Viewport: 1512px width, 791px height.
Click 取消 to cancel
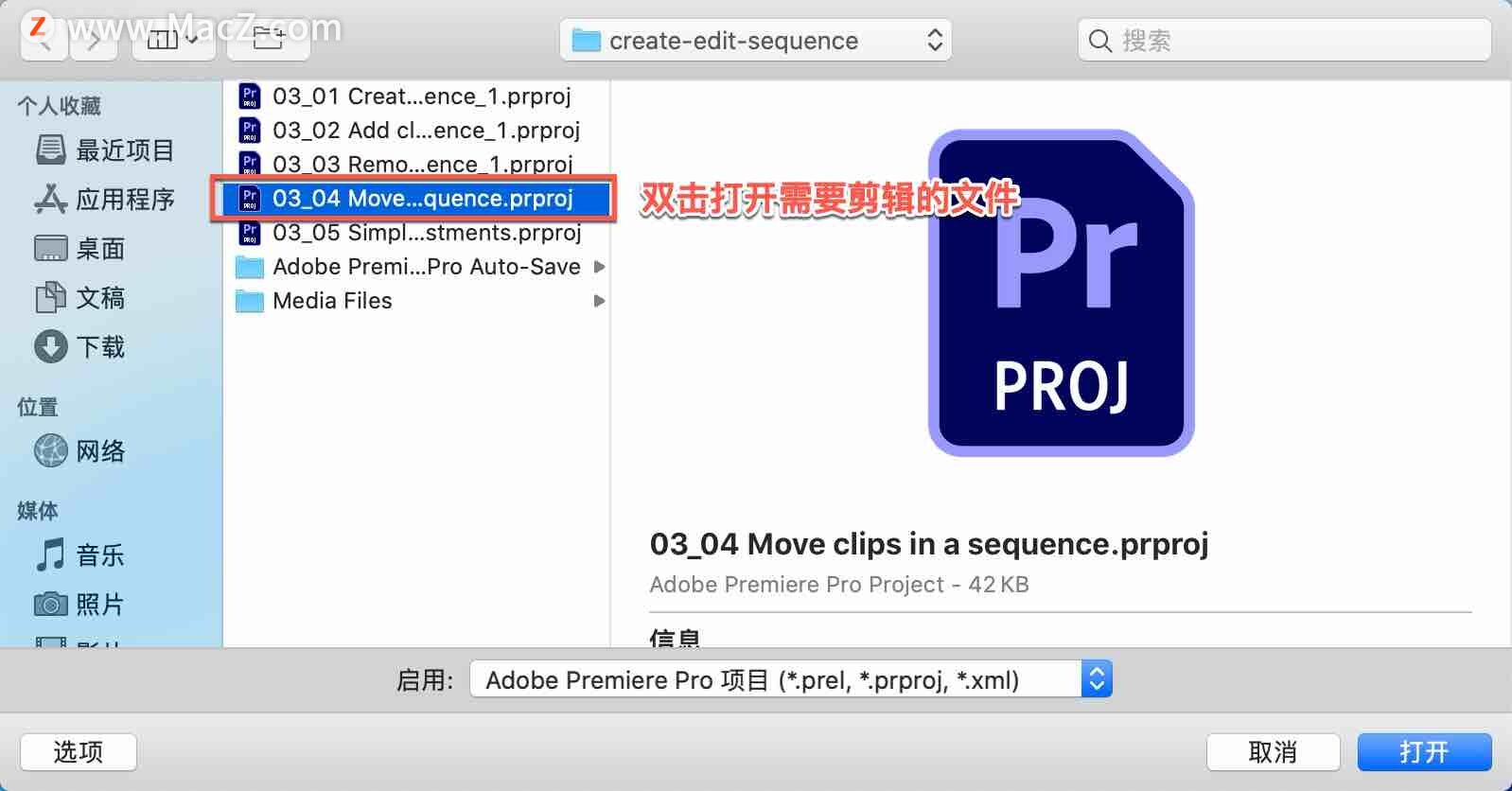(1273, 752)
